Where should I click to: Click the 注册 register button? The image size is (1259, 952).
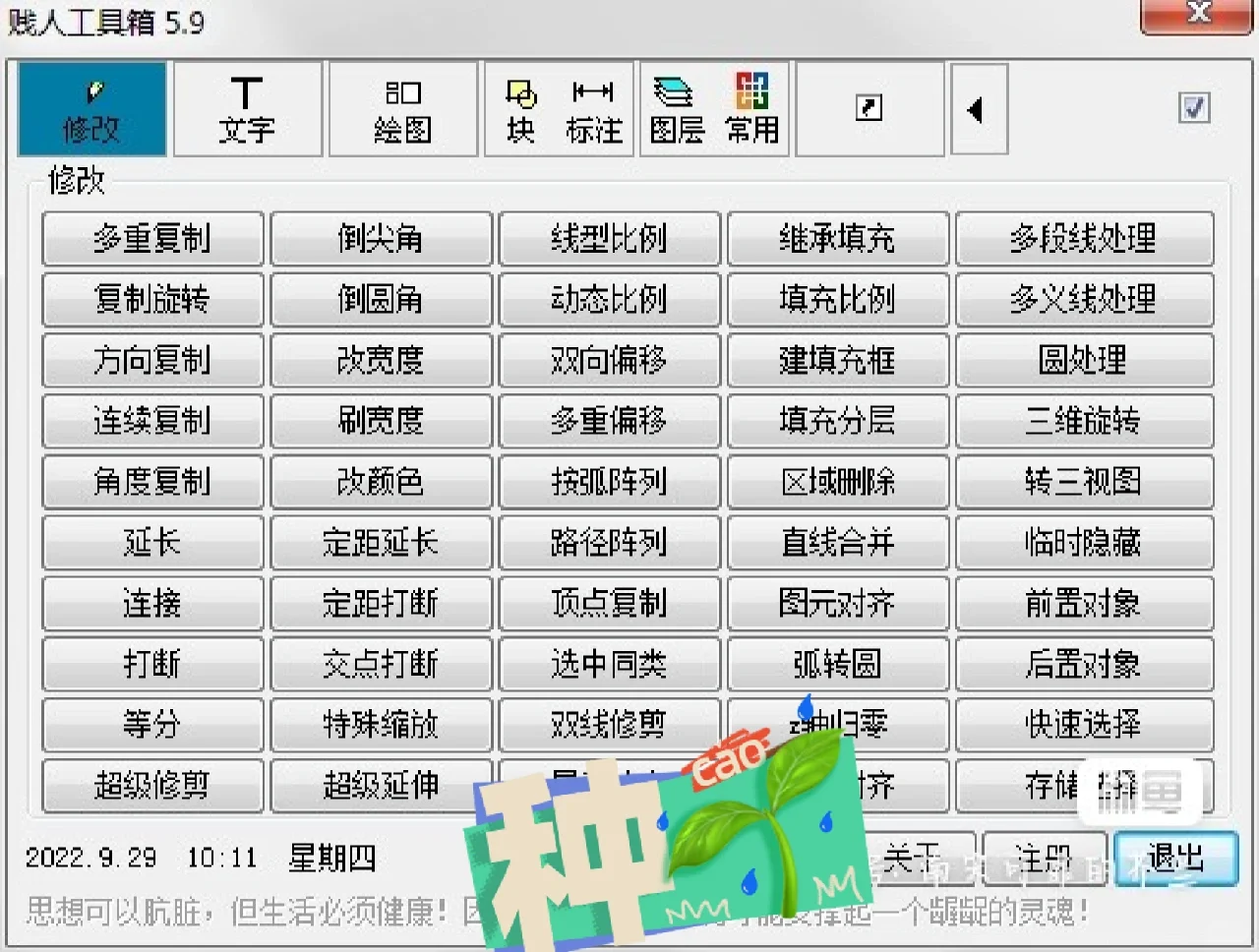click(1046, 858)
